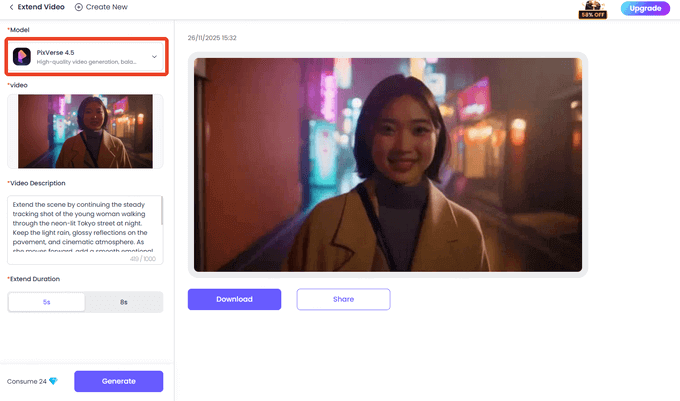Select the 8s extend duration option
The image size is (680, 401).
point(123,302)
